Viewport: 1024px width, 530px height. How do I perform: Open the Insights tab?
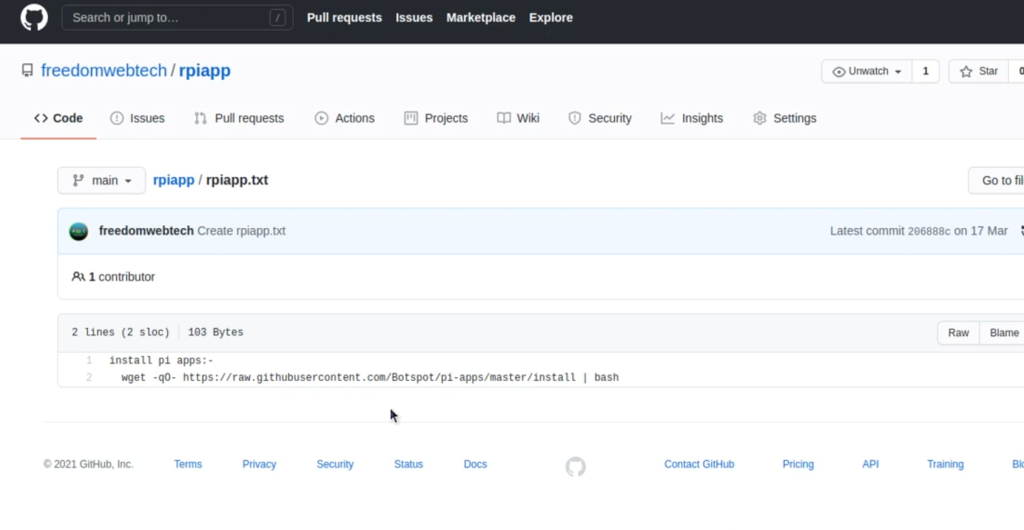692,118
